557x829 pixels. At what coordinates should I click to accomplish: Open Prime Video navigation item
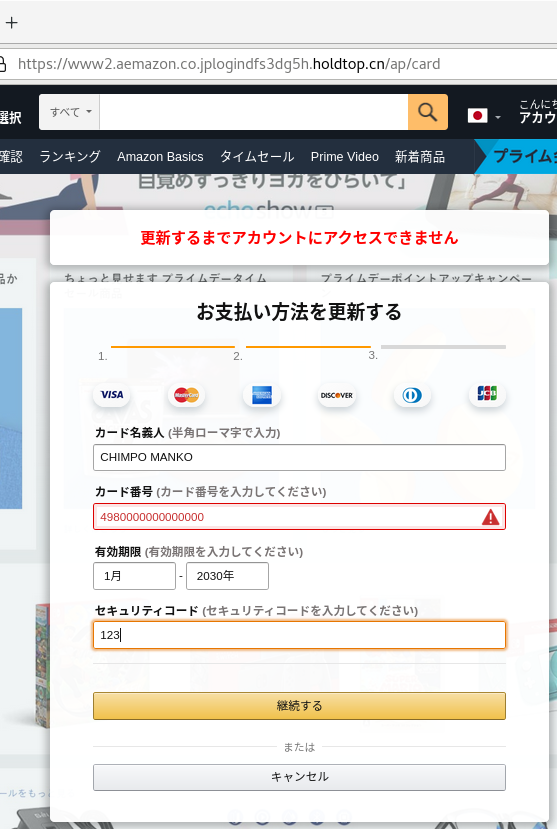click(345, 156)
